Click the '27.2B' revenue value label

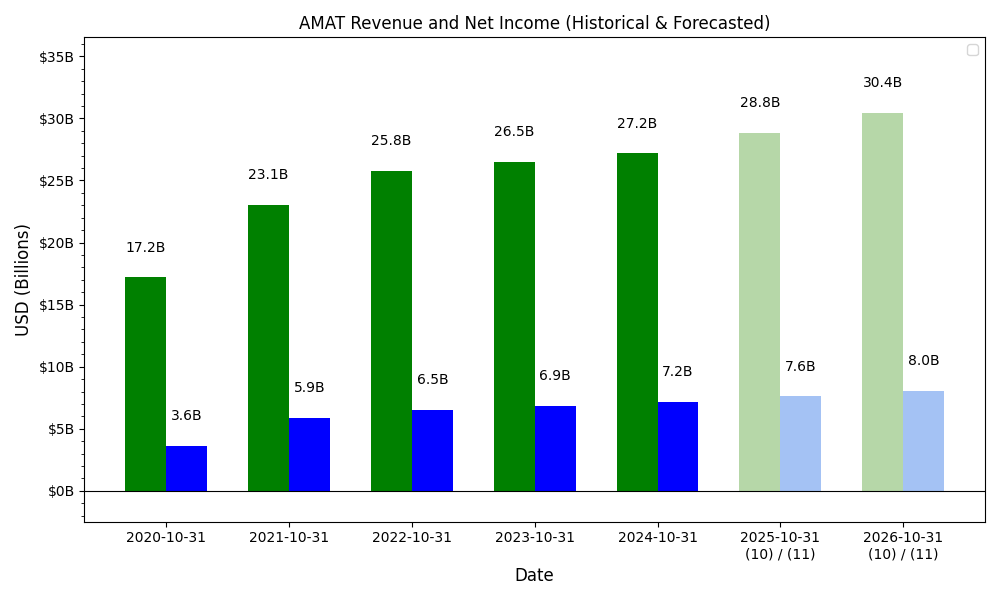(636, 124)
